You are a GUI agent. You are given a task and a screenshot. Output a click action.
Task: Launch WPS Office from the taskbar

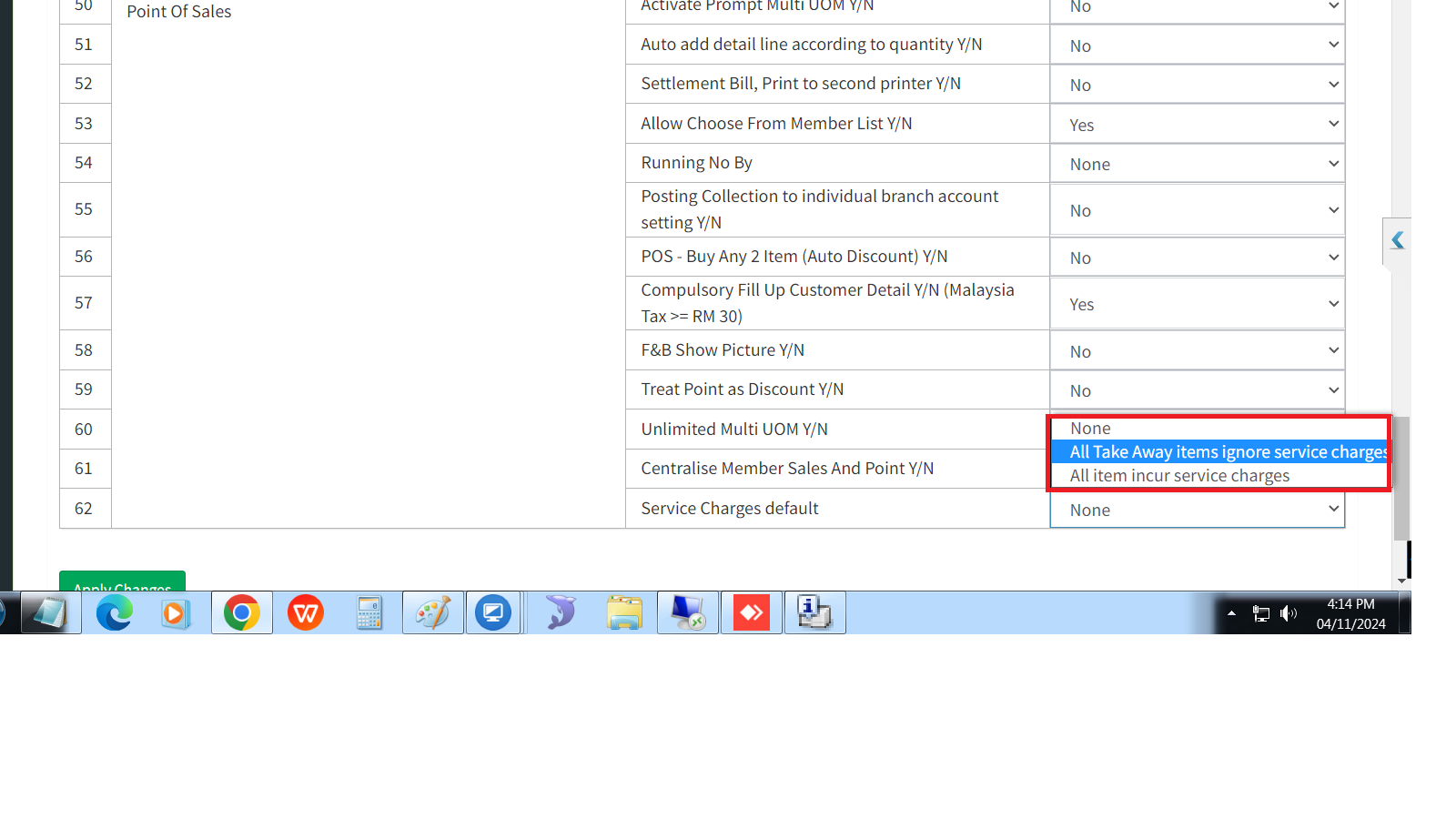pyautogui.click(x=306, y=613)
